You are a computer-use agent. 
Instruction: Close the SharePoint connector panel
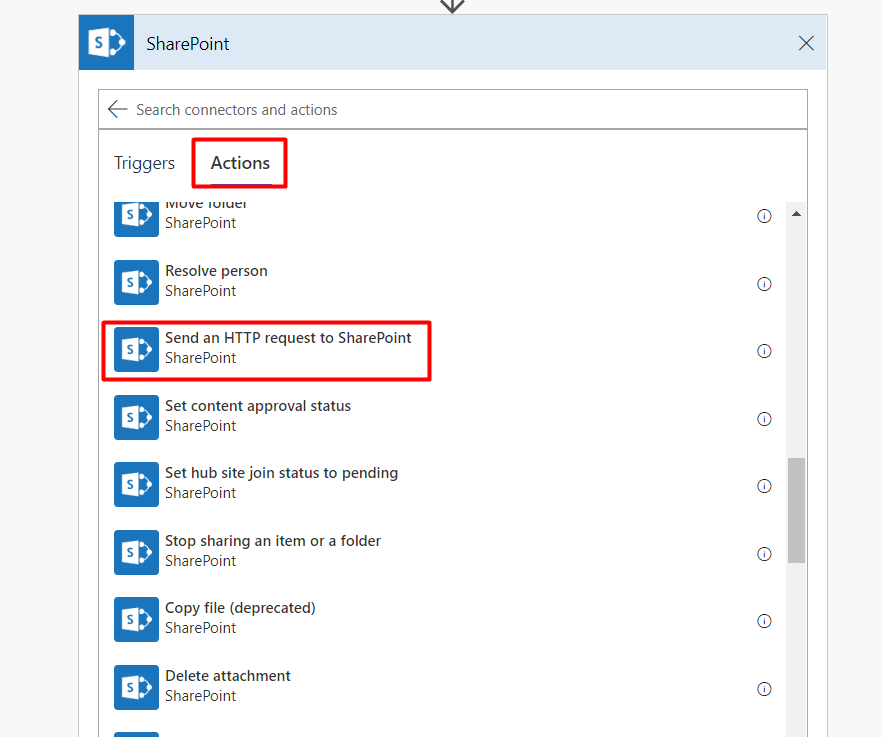pyautogui.click(x=806, y=43)
